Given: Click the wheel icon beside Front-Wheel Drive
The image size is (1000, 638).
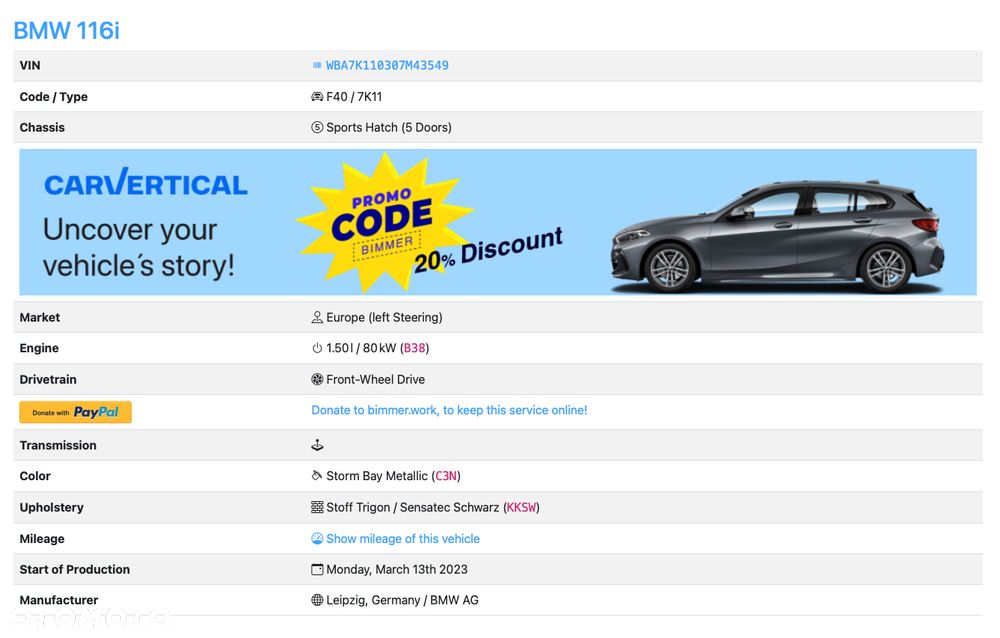Looking at the screenshot, I should pos(317,379).
